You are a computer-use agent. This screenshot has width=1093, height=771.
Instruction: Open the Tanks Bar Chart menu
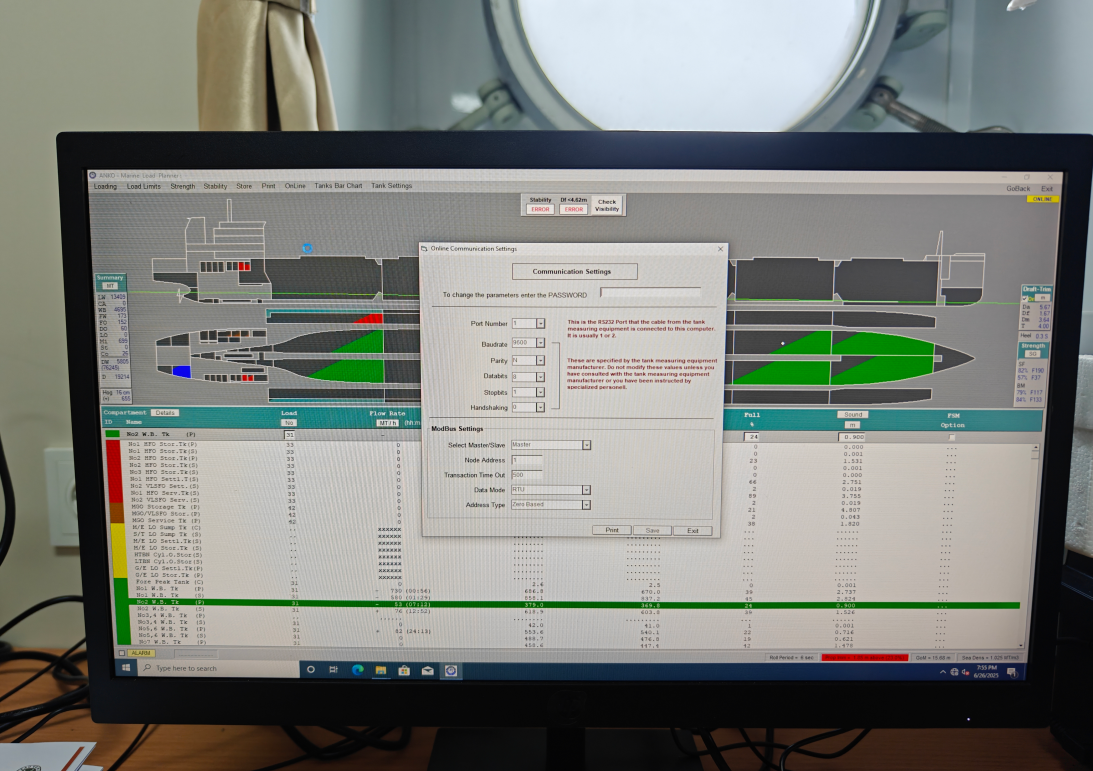[x=338, y=186]
